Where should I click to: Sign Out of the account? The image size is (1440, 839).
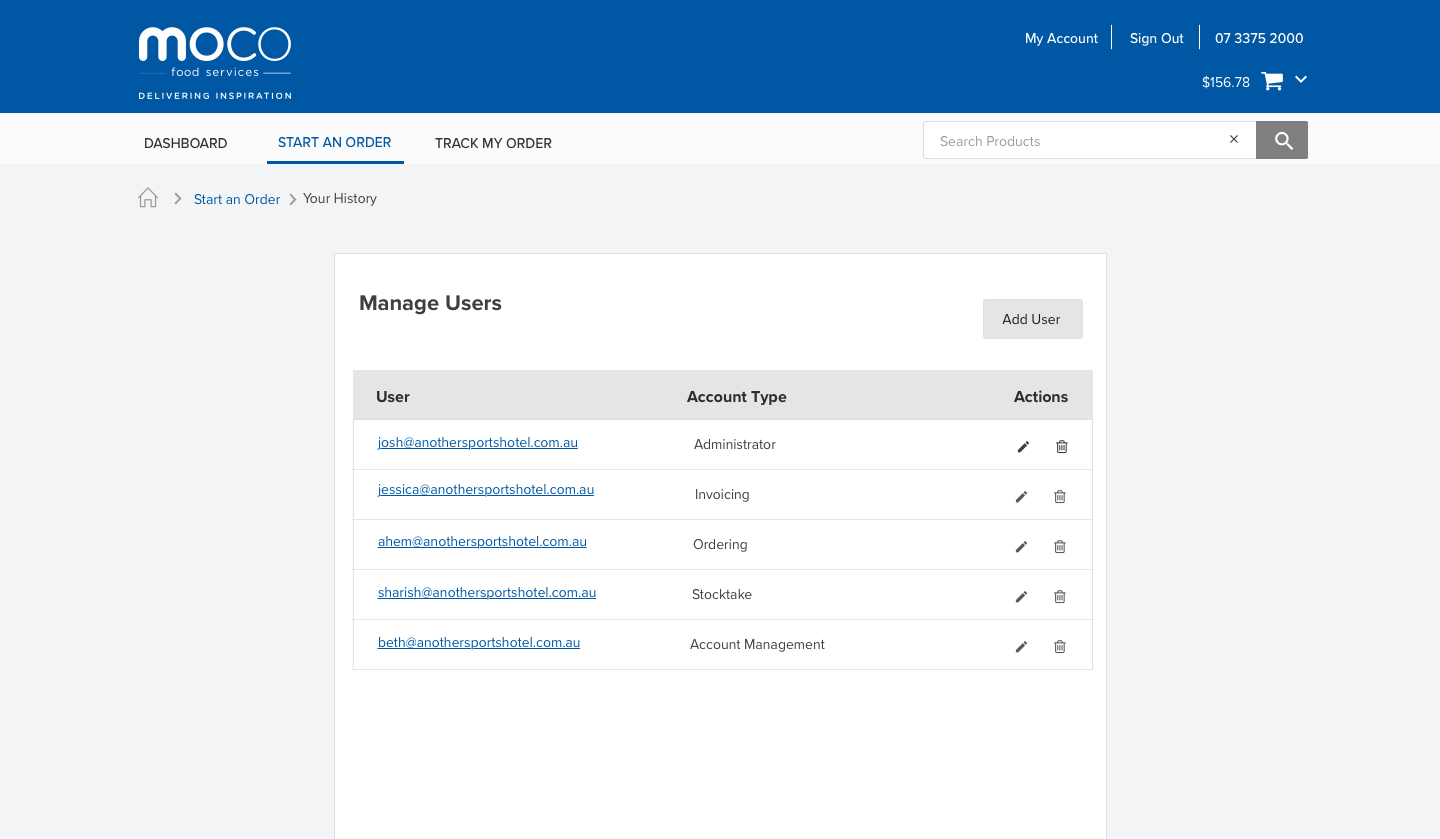tap(1156, 38)
